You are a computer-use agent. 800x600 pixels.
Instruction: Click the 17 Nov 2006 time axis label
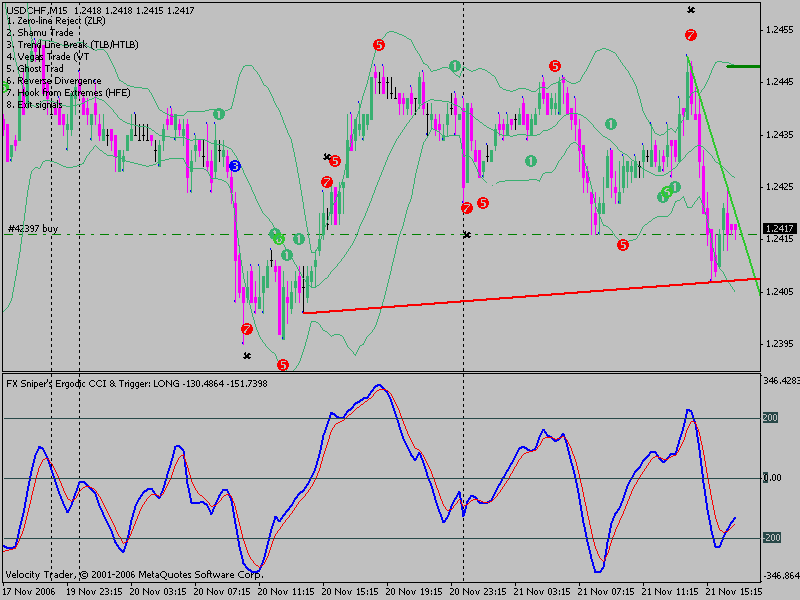(29, 592)
